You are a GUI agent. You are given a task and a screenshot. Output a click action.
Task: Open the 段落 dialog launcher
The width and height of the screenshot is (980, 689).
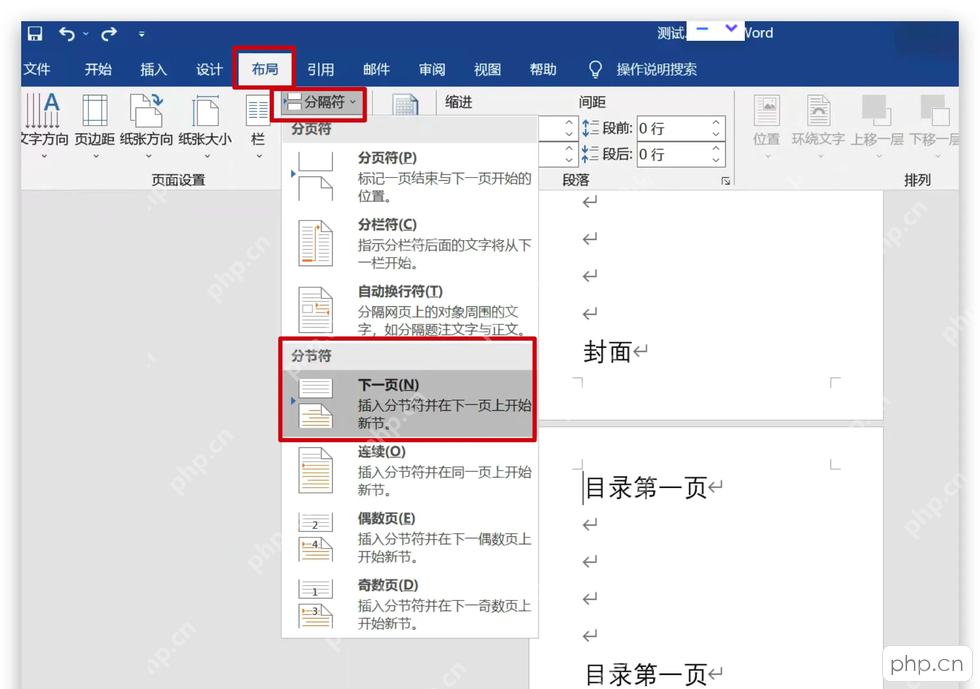[x=726, y=181]
